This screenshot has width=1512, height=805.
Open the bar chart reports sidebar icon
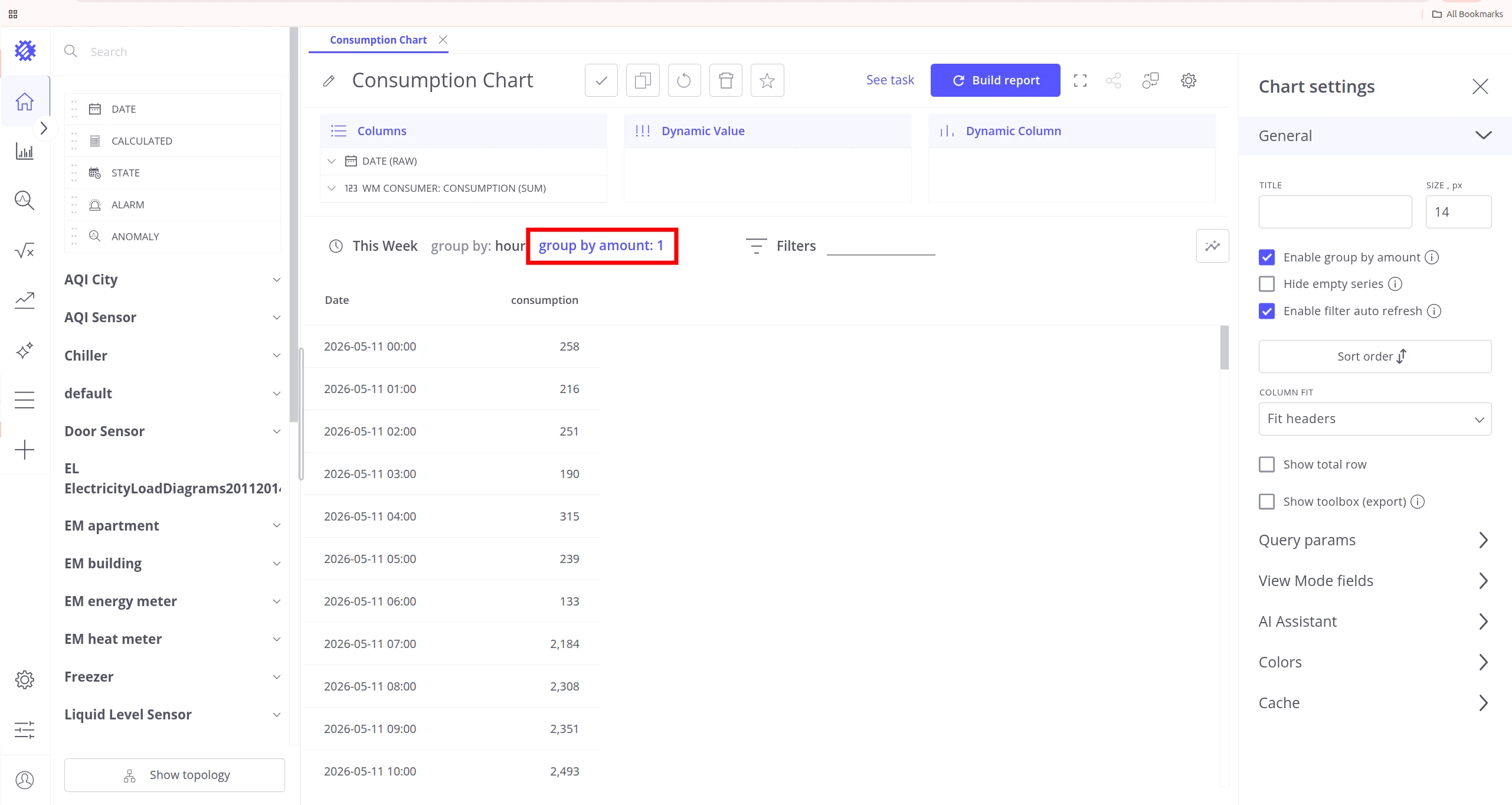[x=24, y=151]
